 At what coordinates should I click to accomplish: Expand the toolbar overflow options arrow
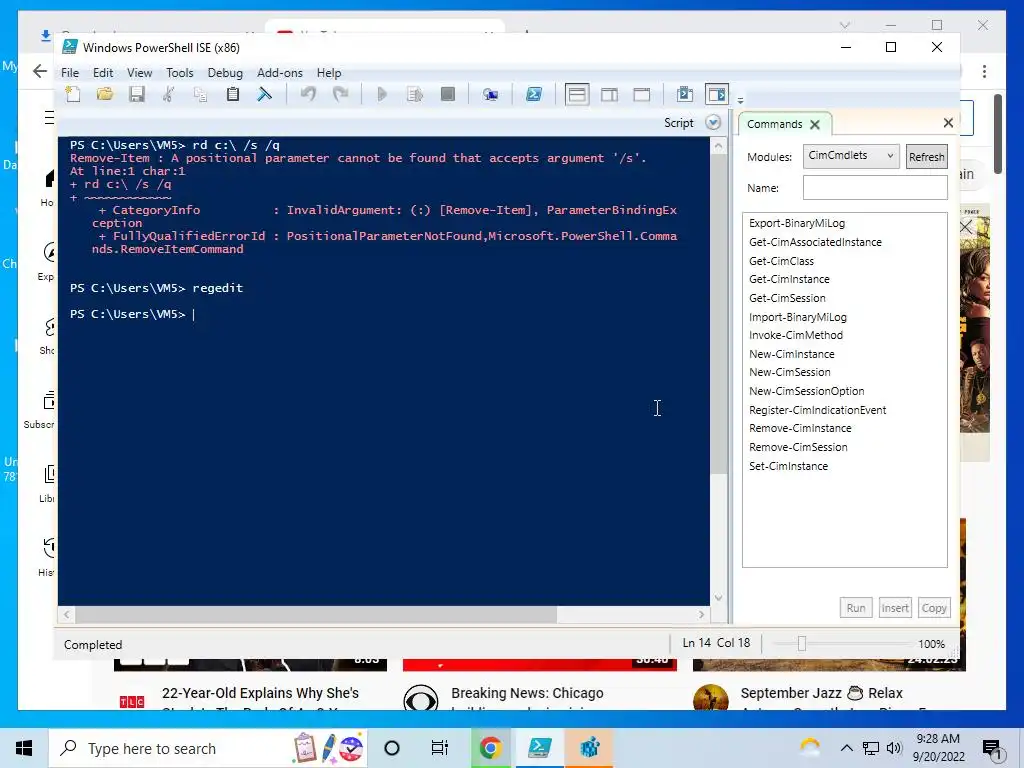[740, 101]
